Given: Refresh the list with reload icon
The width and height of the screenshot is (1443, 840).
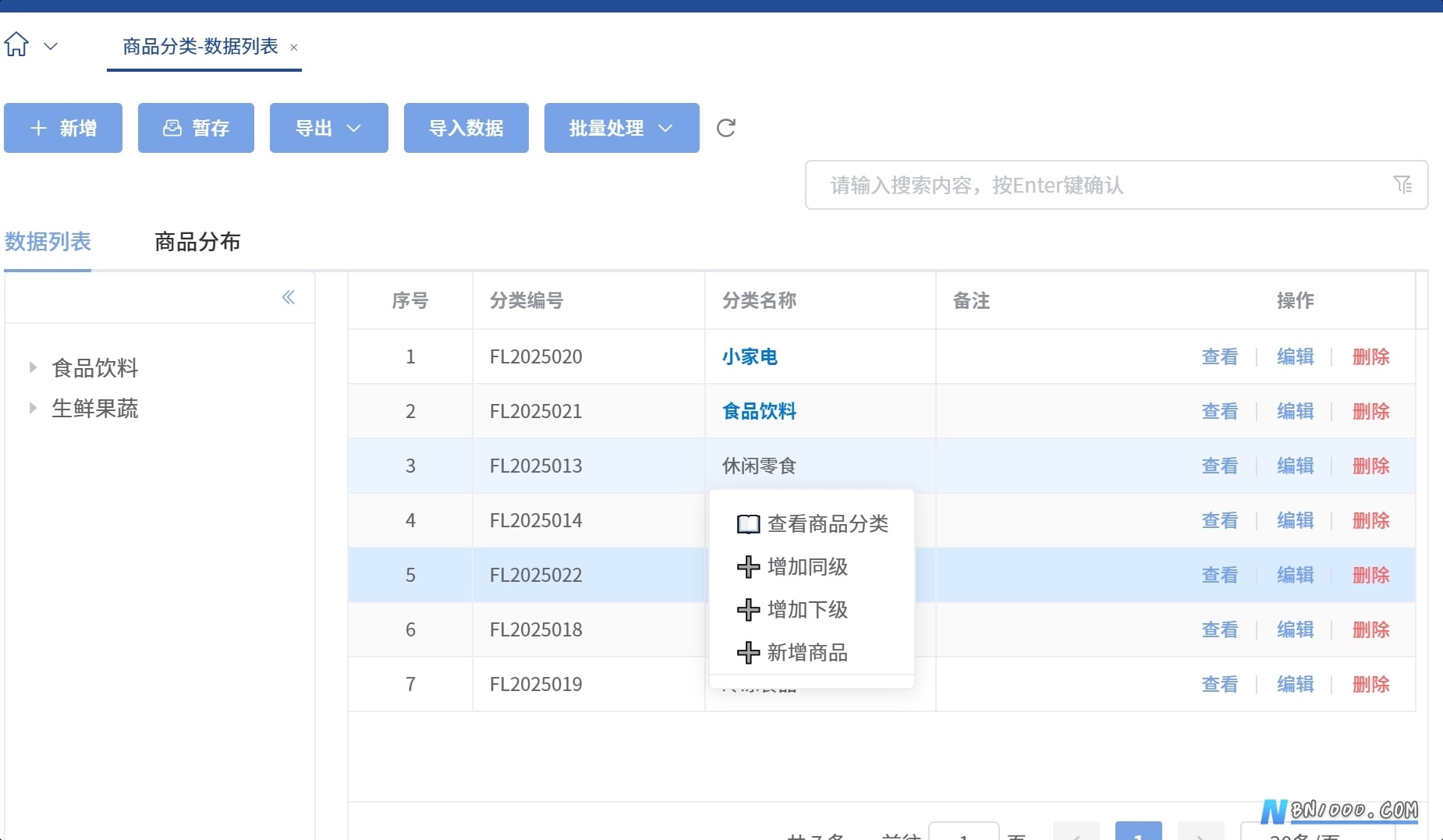Looking at the screenshot, I should click(726, 128).
